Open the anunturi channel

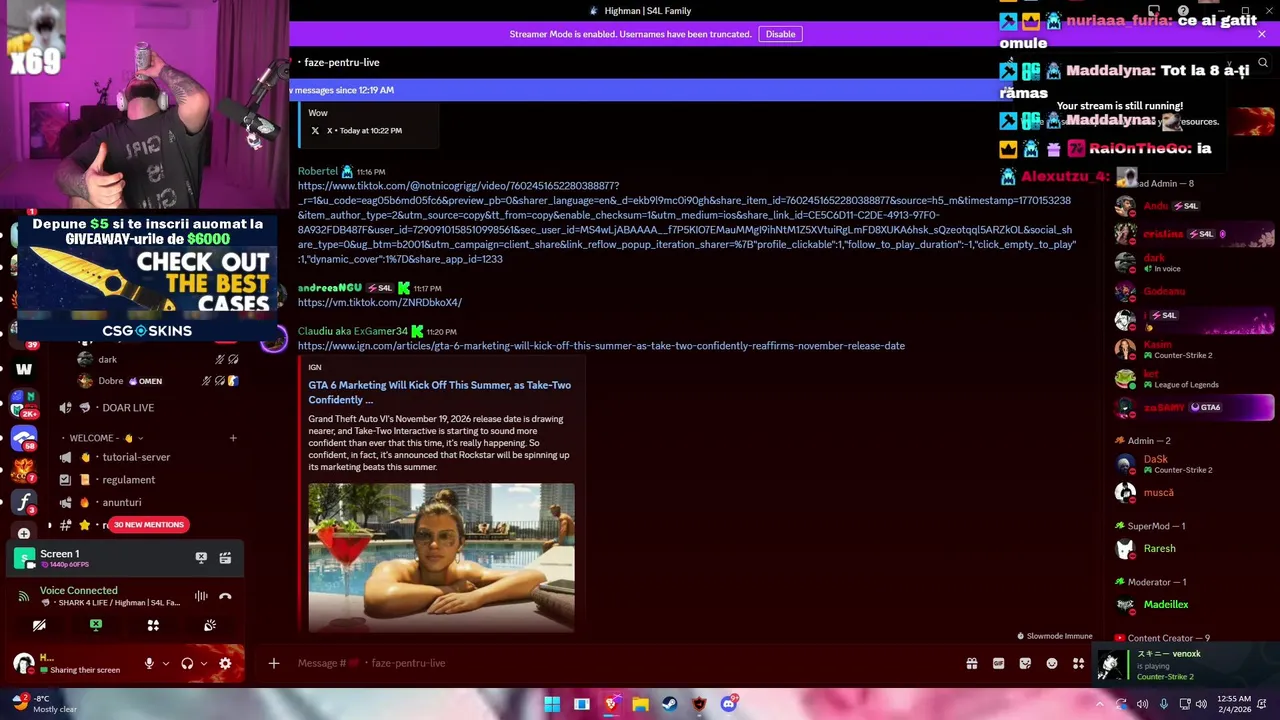point(121,503)
